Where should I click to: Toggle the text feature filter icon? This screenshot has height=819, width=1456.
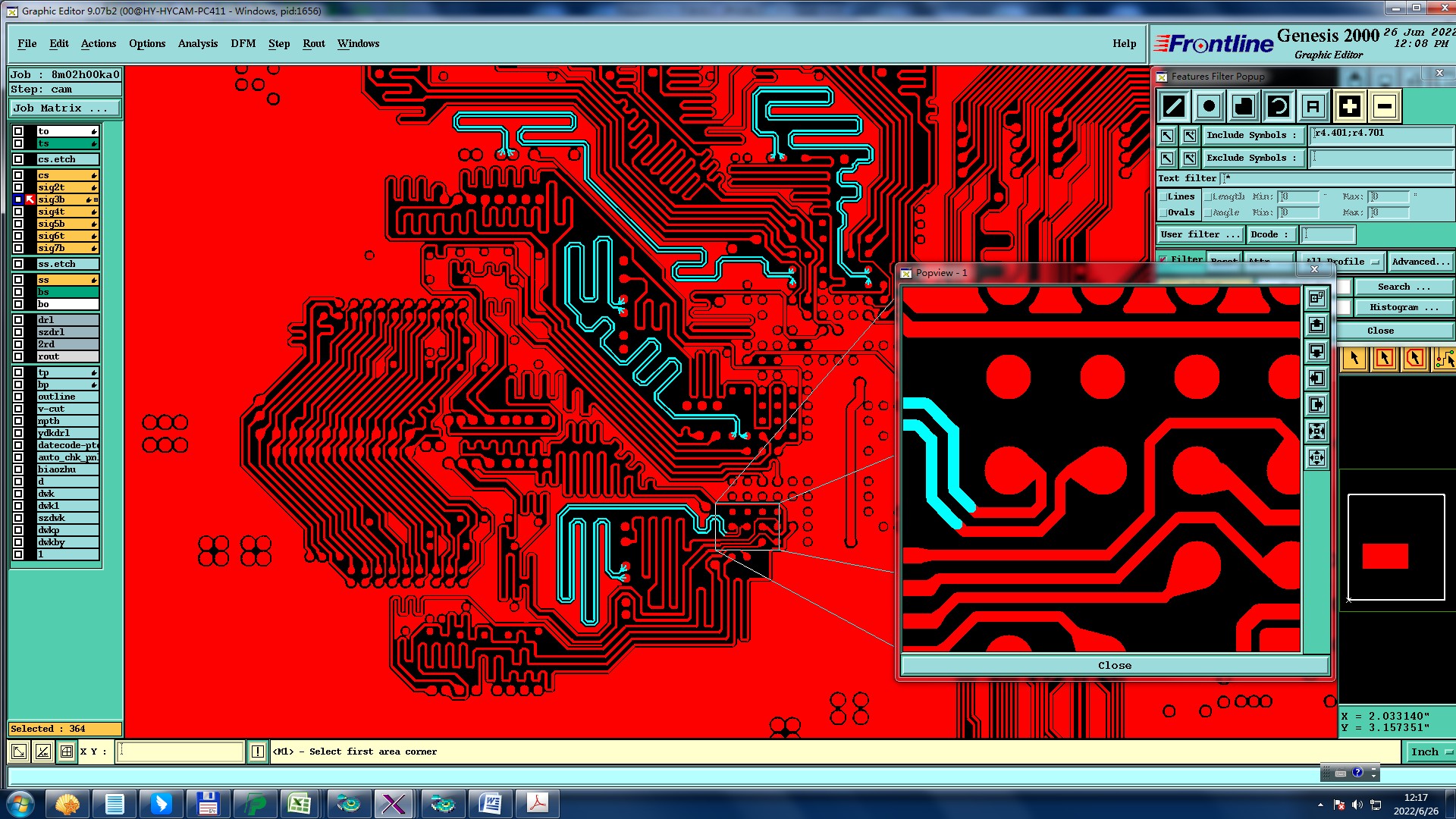coord(1313,106)
